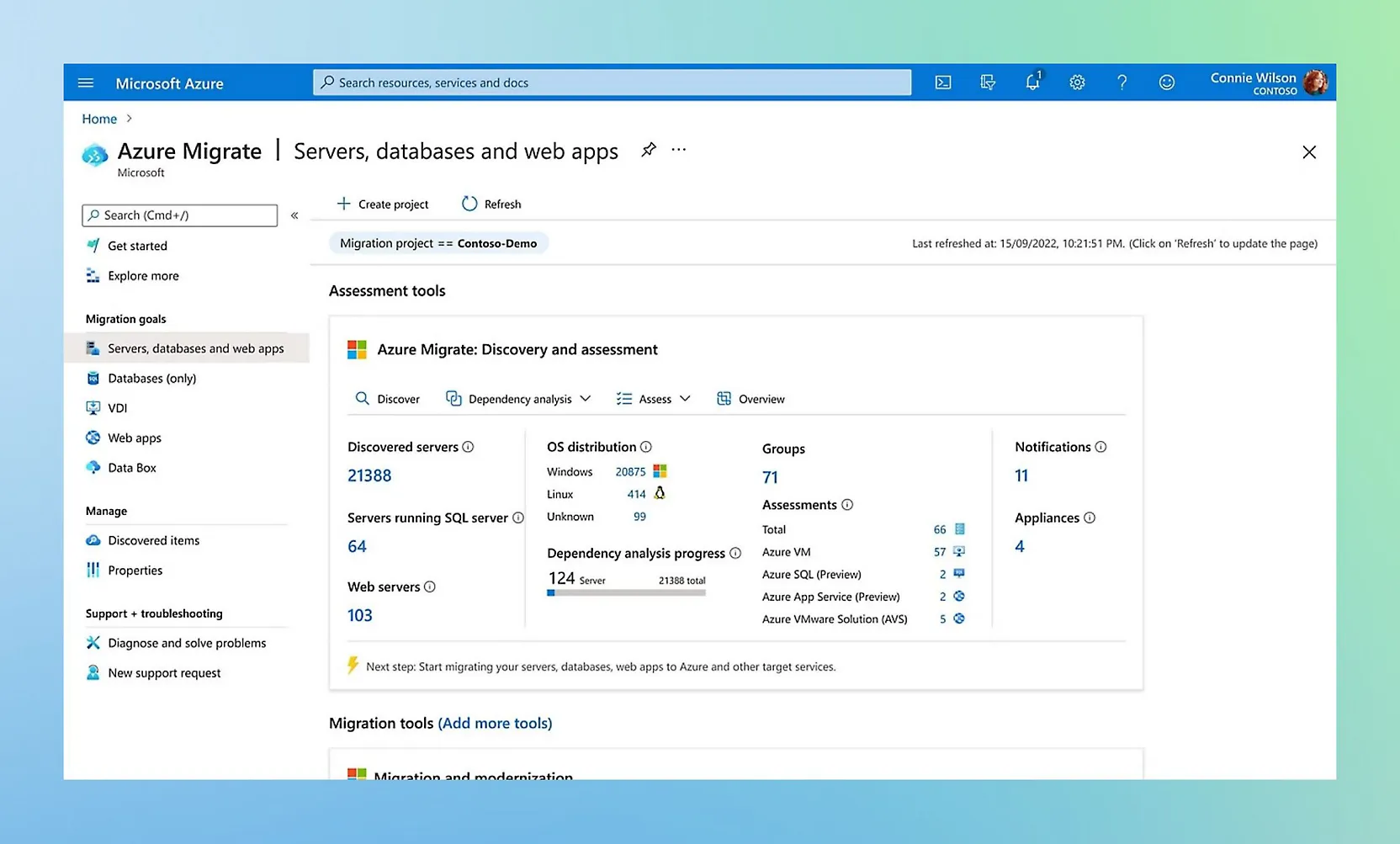Collapse the left sidebar with chevrons
The image size is (1400, 844).
tap(294, 215)
